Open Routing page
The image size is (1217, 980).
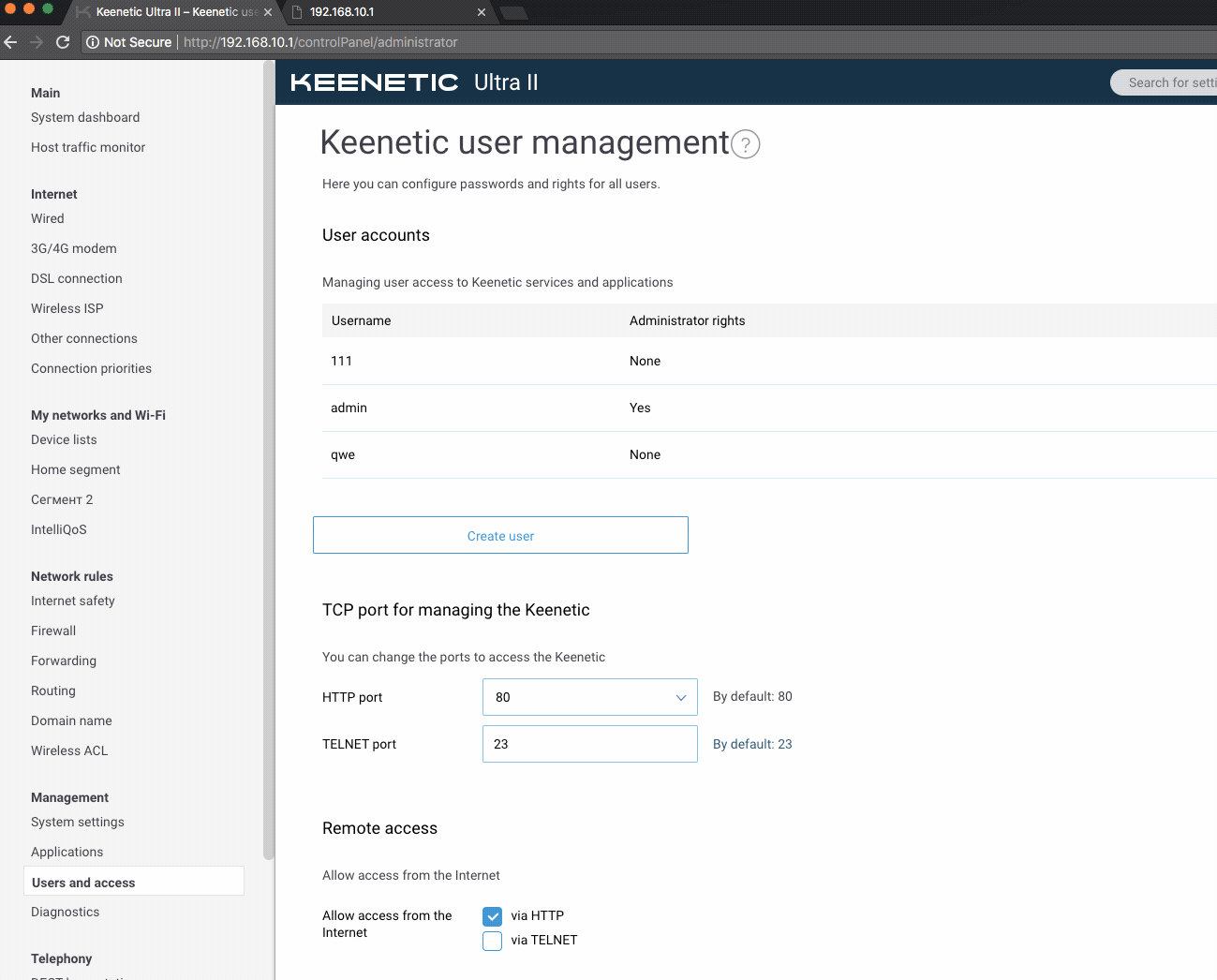coord(53,690)
